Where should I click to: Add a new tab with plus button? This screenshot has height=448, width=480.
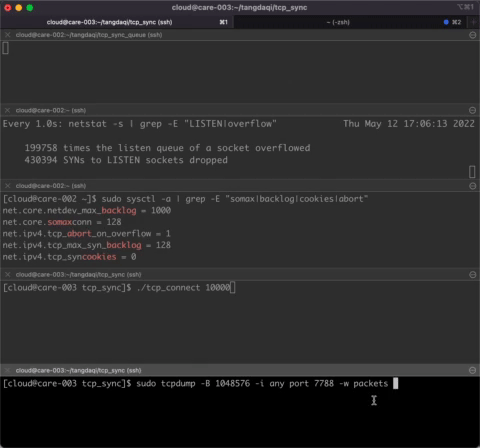pyautogui.click(x=474, y=22)
